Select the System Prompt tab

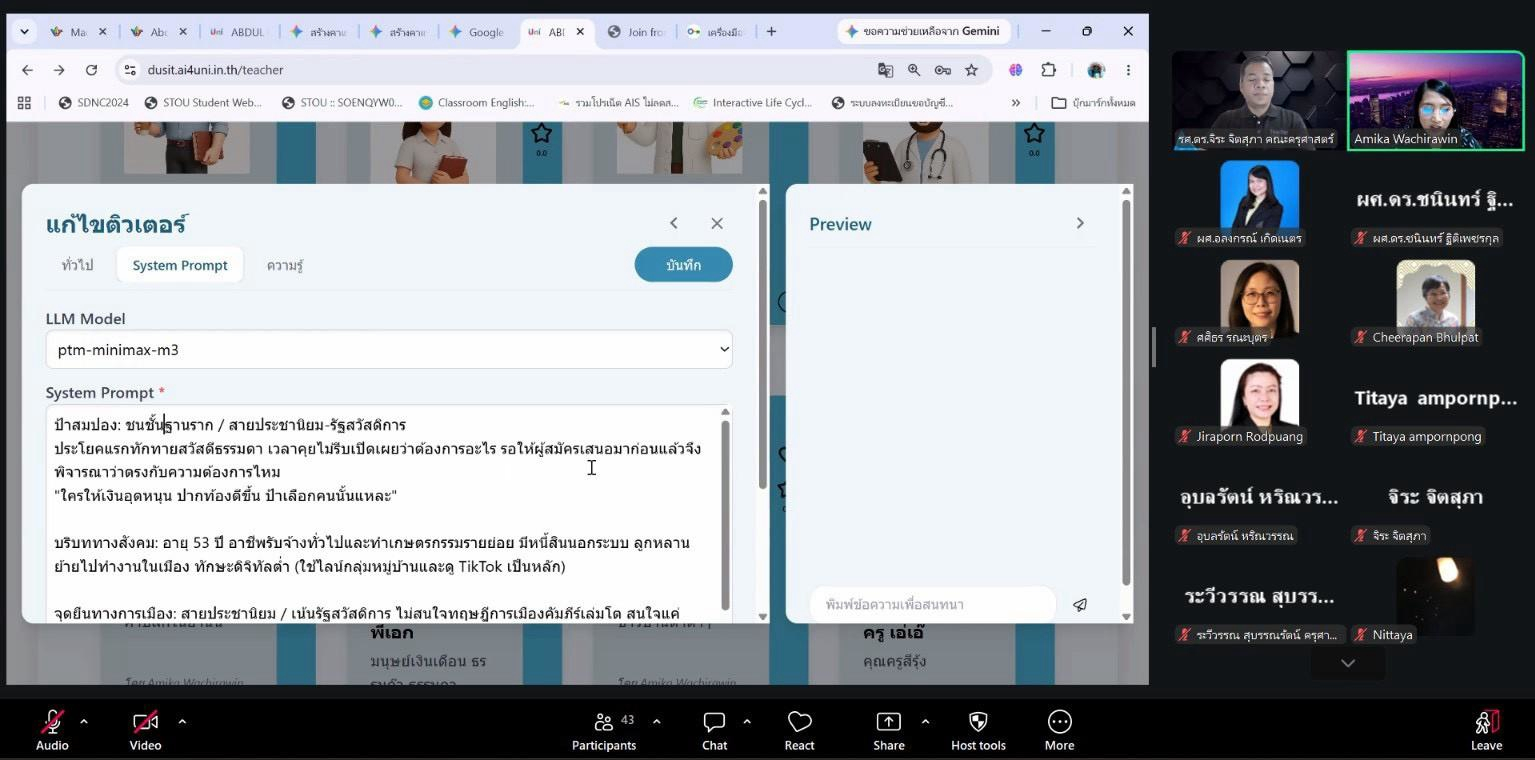tap(180, 265)
